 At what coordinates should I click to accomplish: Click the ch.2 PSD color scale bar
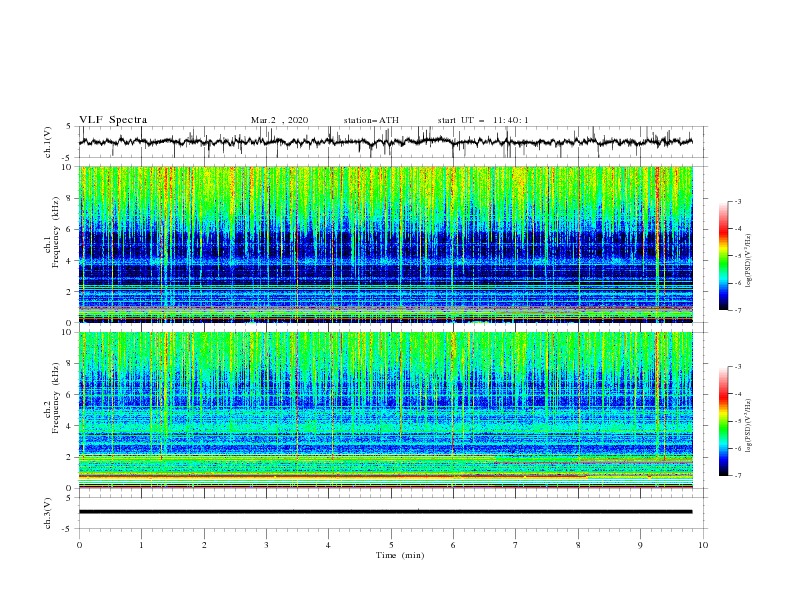coord(723,421)
